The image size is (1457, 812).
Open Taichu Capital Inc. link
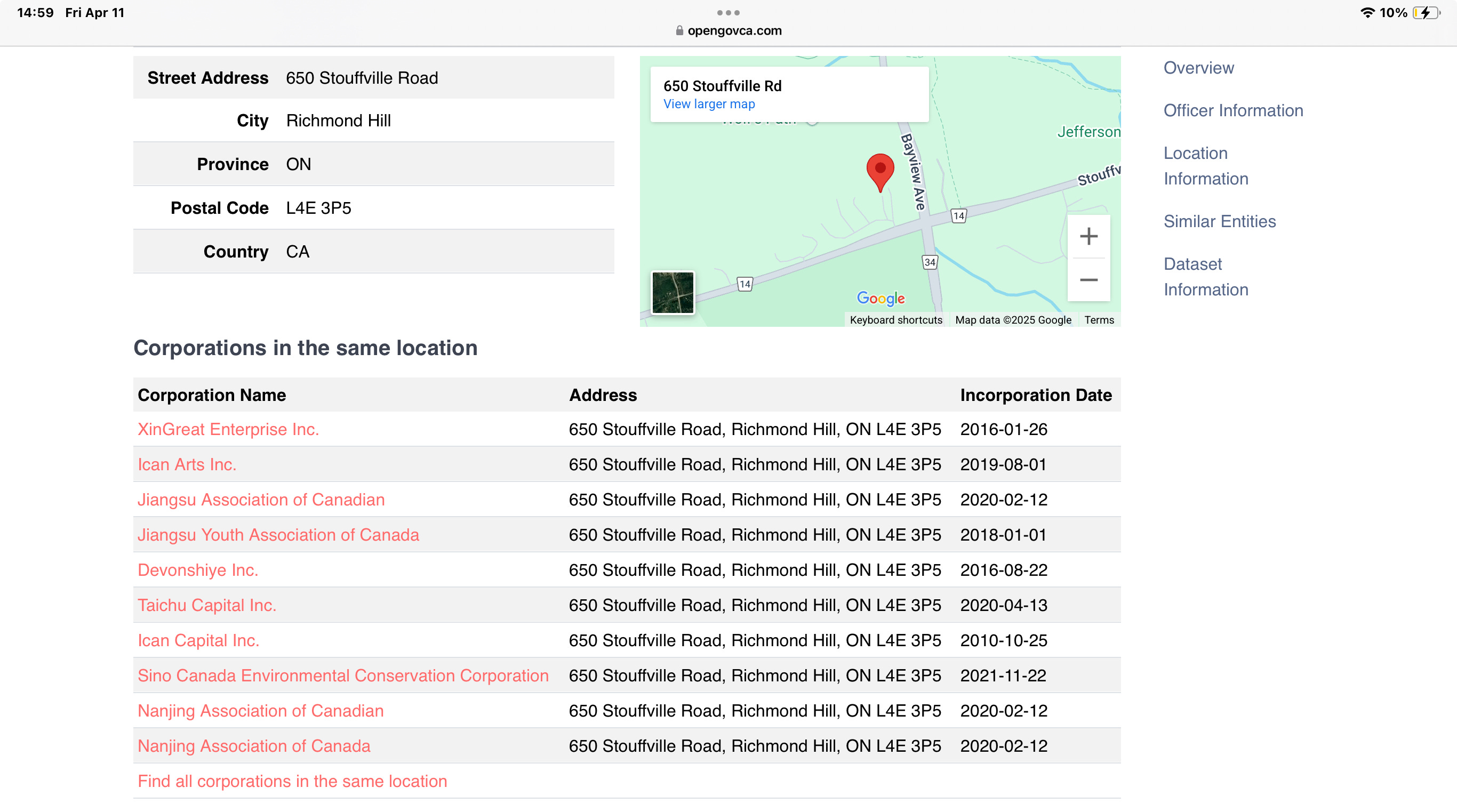point(206,605)
